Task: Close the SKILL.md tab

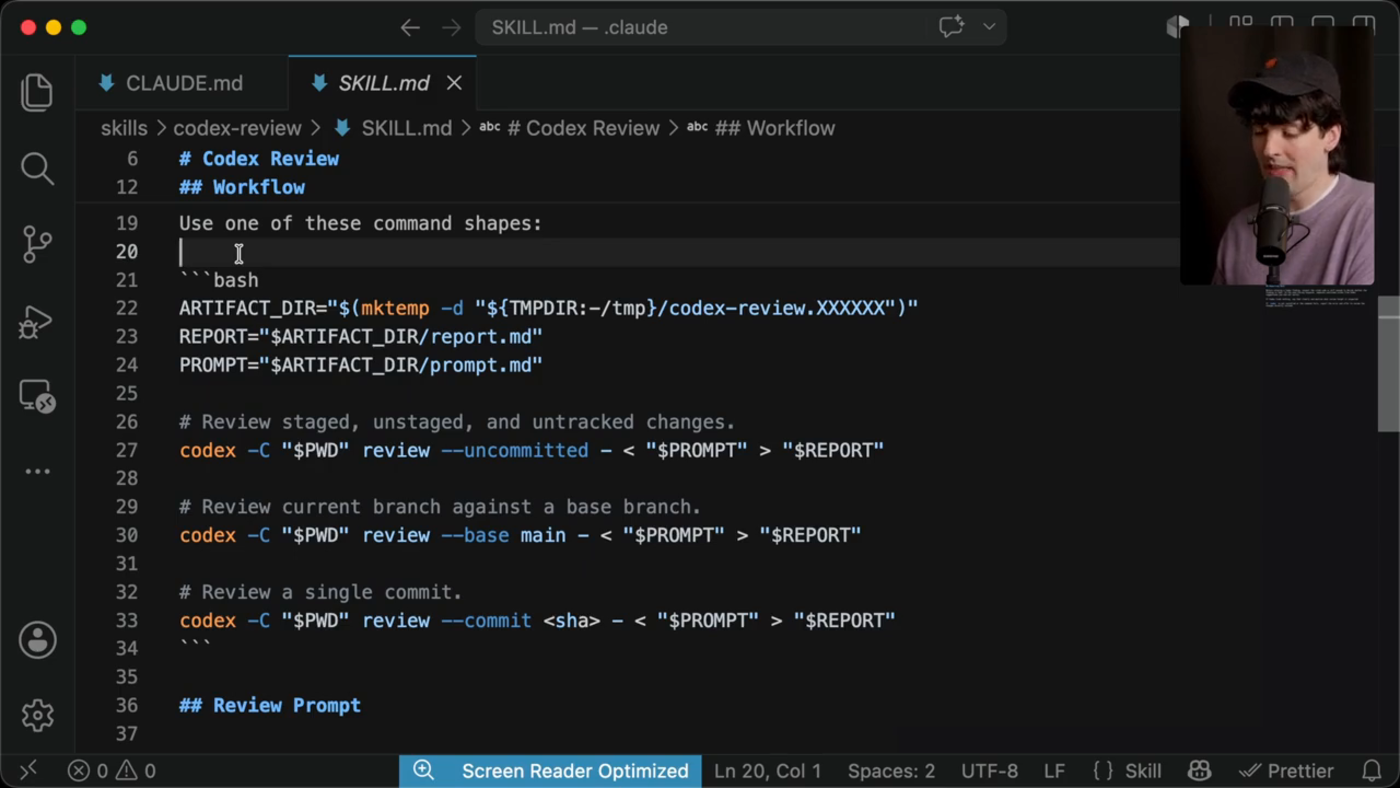Action: [454, 83]
